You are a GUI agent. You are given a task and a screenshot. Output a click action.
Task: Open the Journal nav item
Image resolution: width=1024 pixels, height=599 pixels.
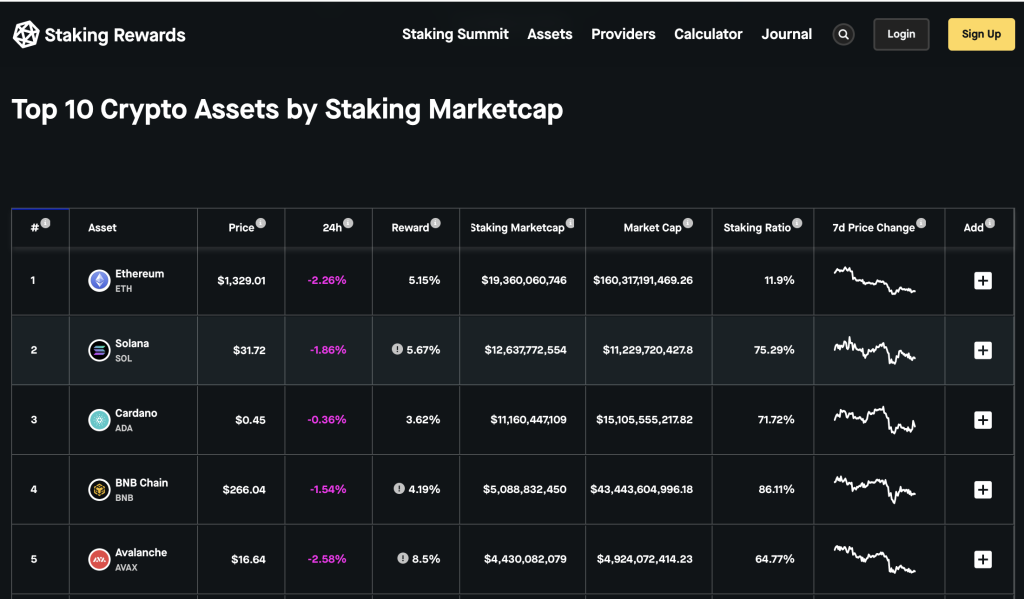coord(786,35)
